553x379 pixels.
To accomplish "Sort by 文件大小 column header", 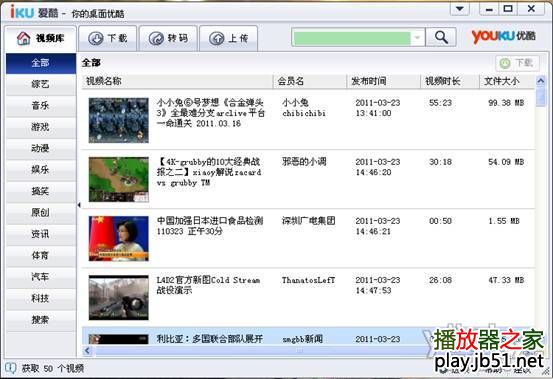I will 507,81.
